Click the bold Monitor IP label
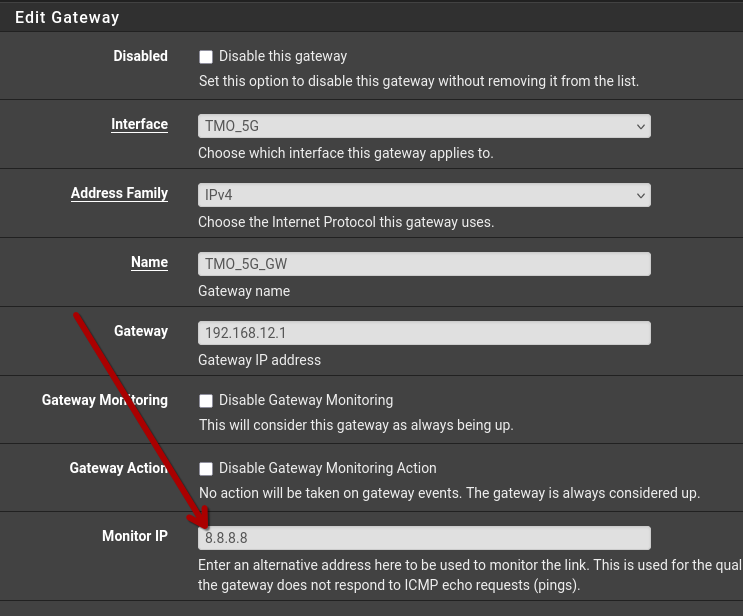The height and width of the screenshot is (616, 743). 135,537
